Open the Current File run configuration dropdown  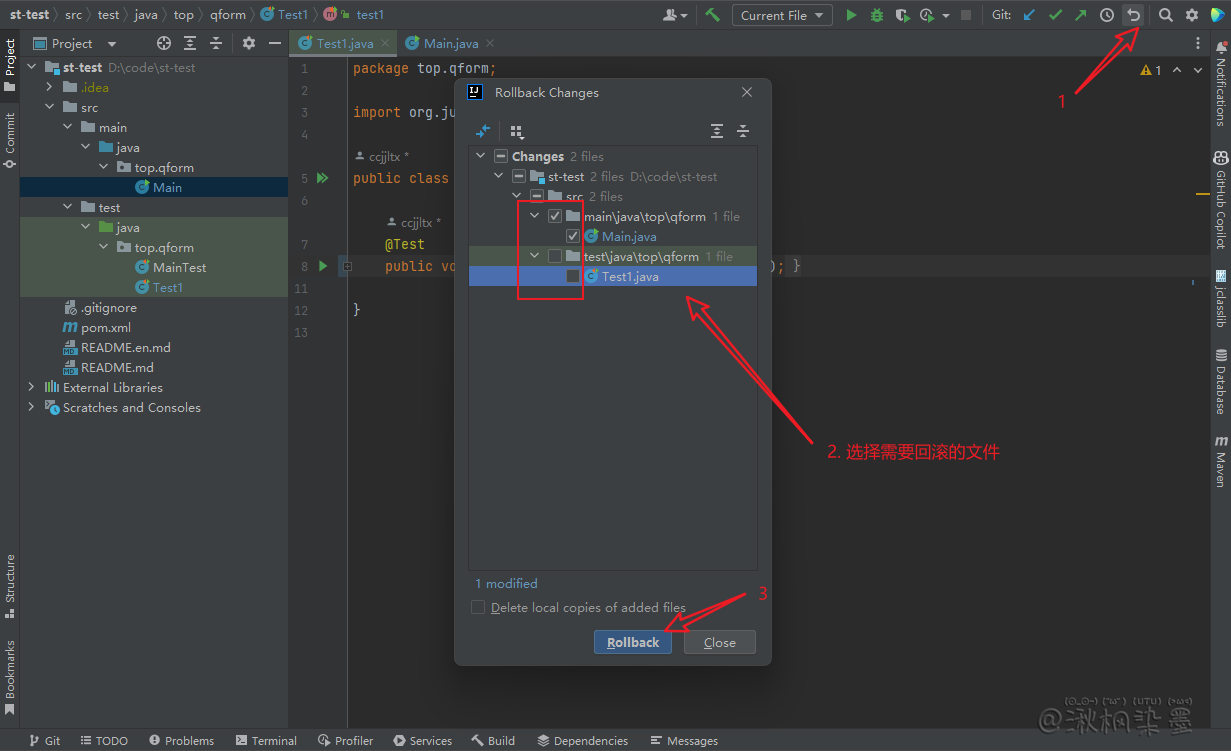tap(782, 15)
